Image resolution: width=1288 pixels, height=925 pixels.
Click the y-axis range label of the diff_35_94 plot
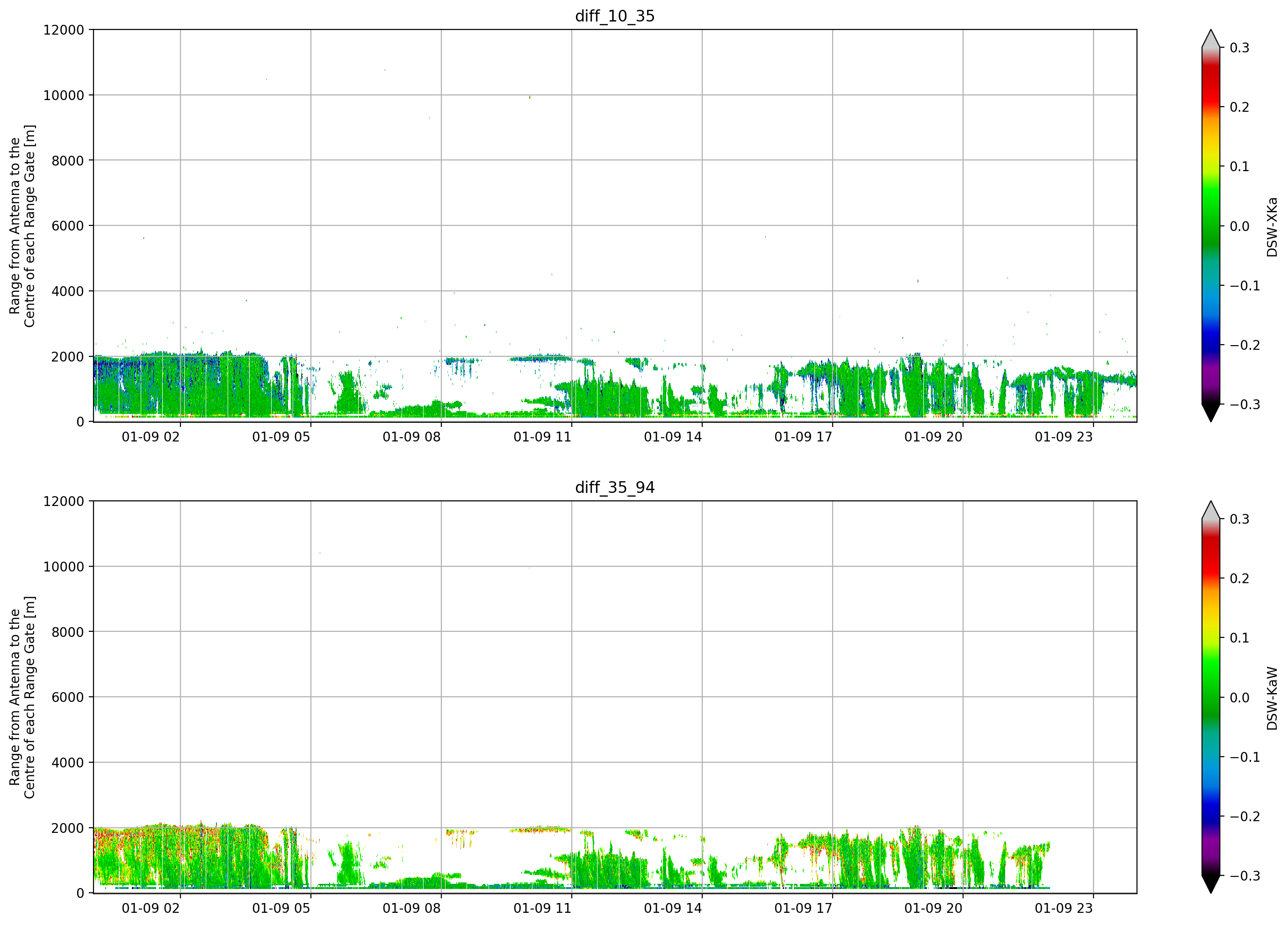pos(22,697)
